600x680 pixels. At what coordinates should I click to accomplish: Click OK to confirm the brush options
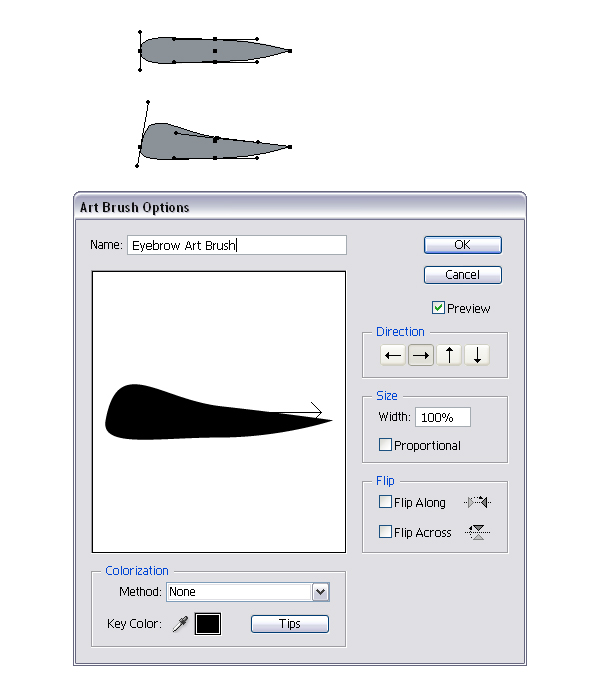462,245
